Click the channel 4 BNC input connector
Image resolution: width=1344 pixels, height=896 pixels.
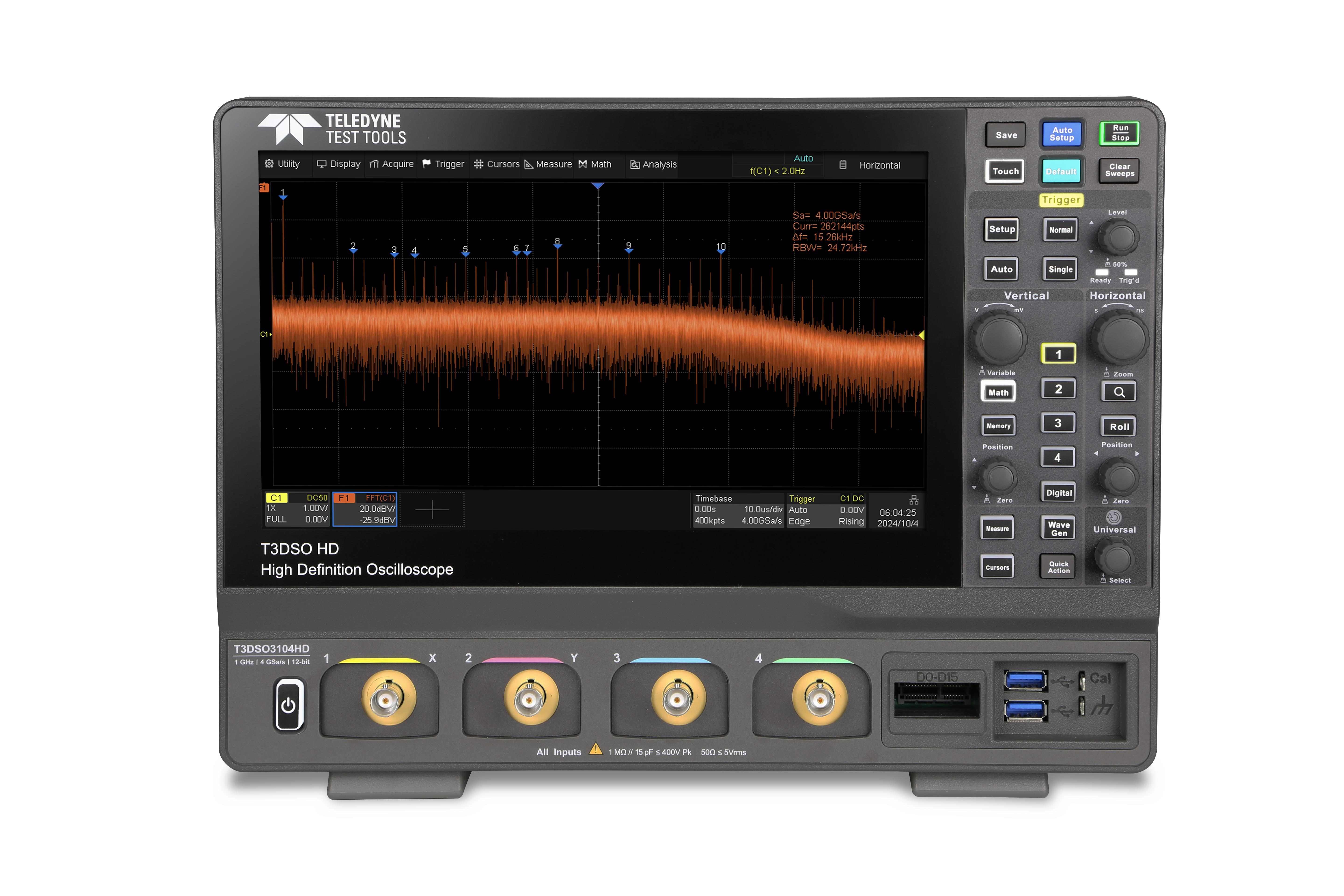click(x=819, y=698)
